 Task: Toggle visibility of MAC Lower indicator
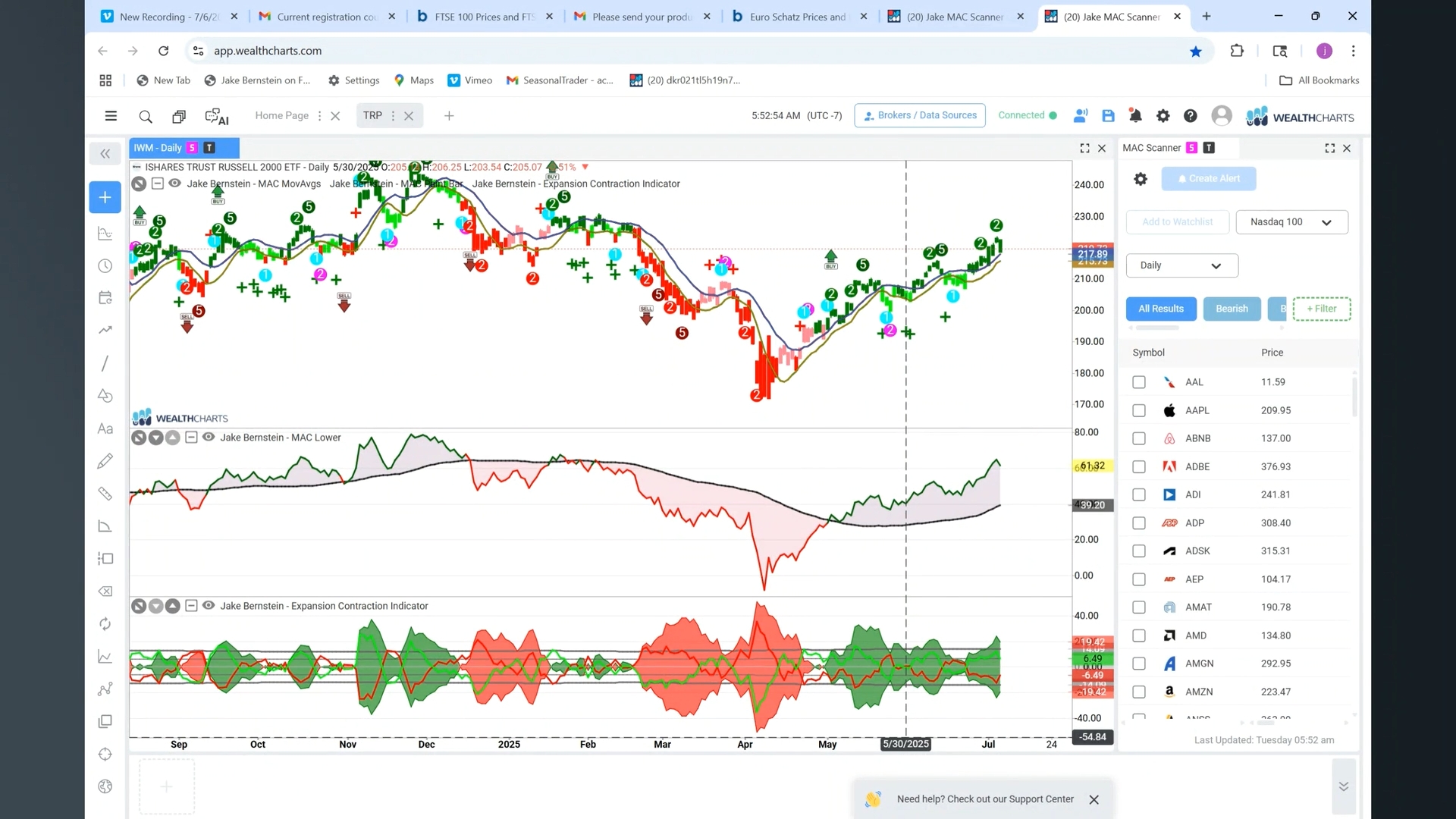click(209, 438)
